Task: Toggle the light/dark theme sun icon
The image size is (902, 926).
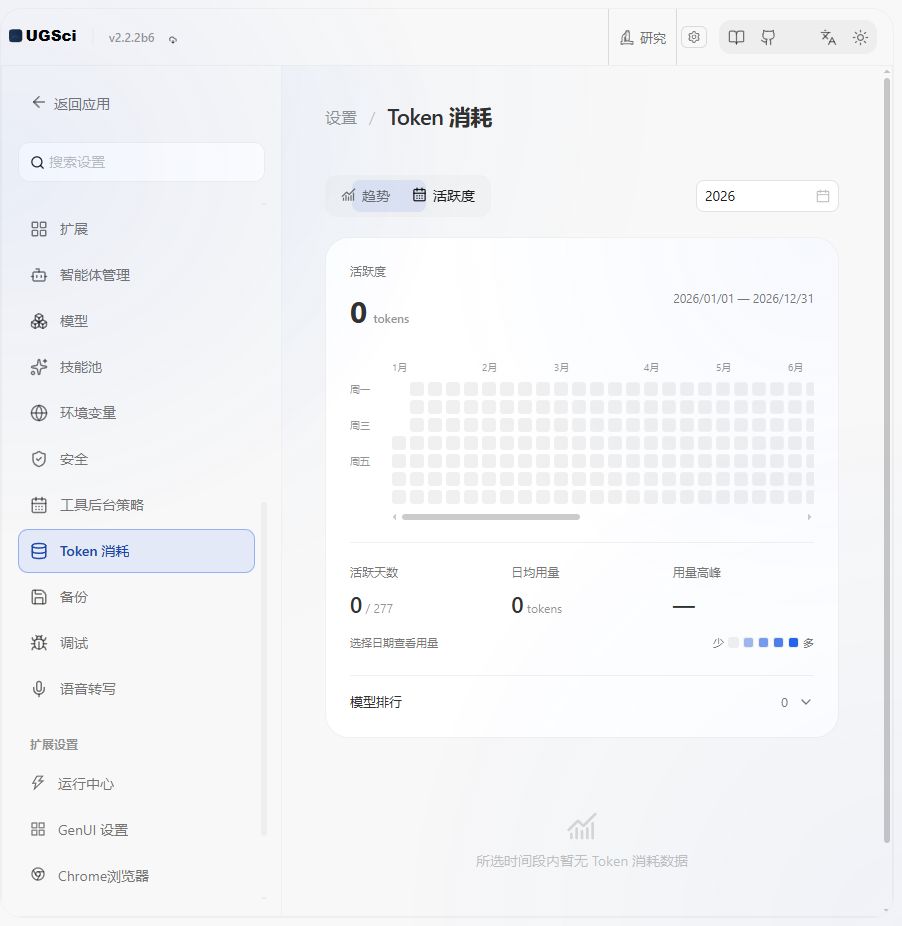Action: pyautogui.click(x=860, y=38)
